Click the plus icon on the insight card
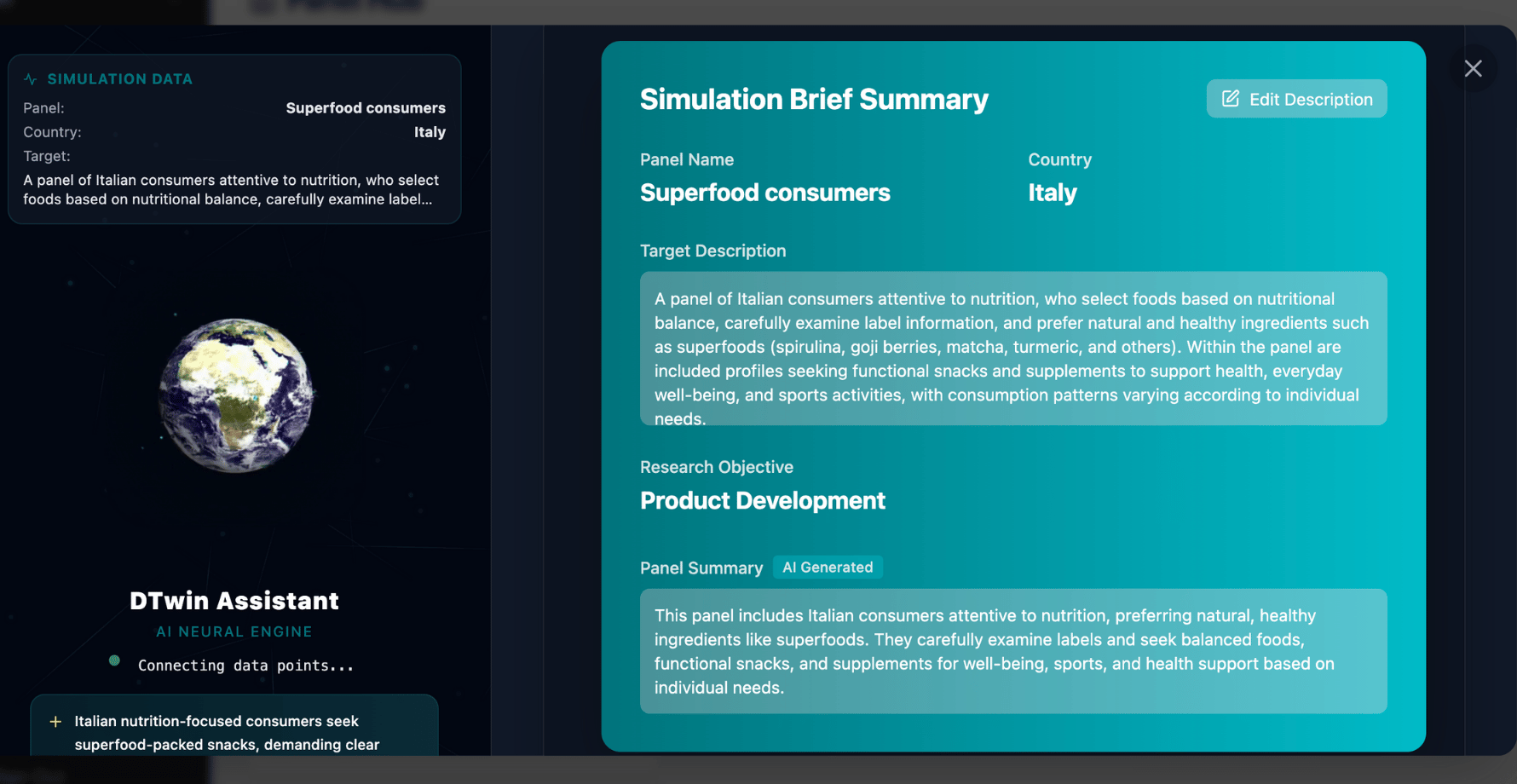 [55, 721]
